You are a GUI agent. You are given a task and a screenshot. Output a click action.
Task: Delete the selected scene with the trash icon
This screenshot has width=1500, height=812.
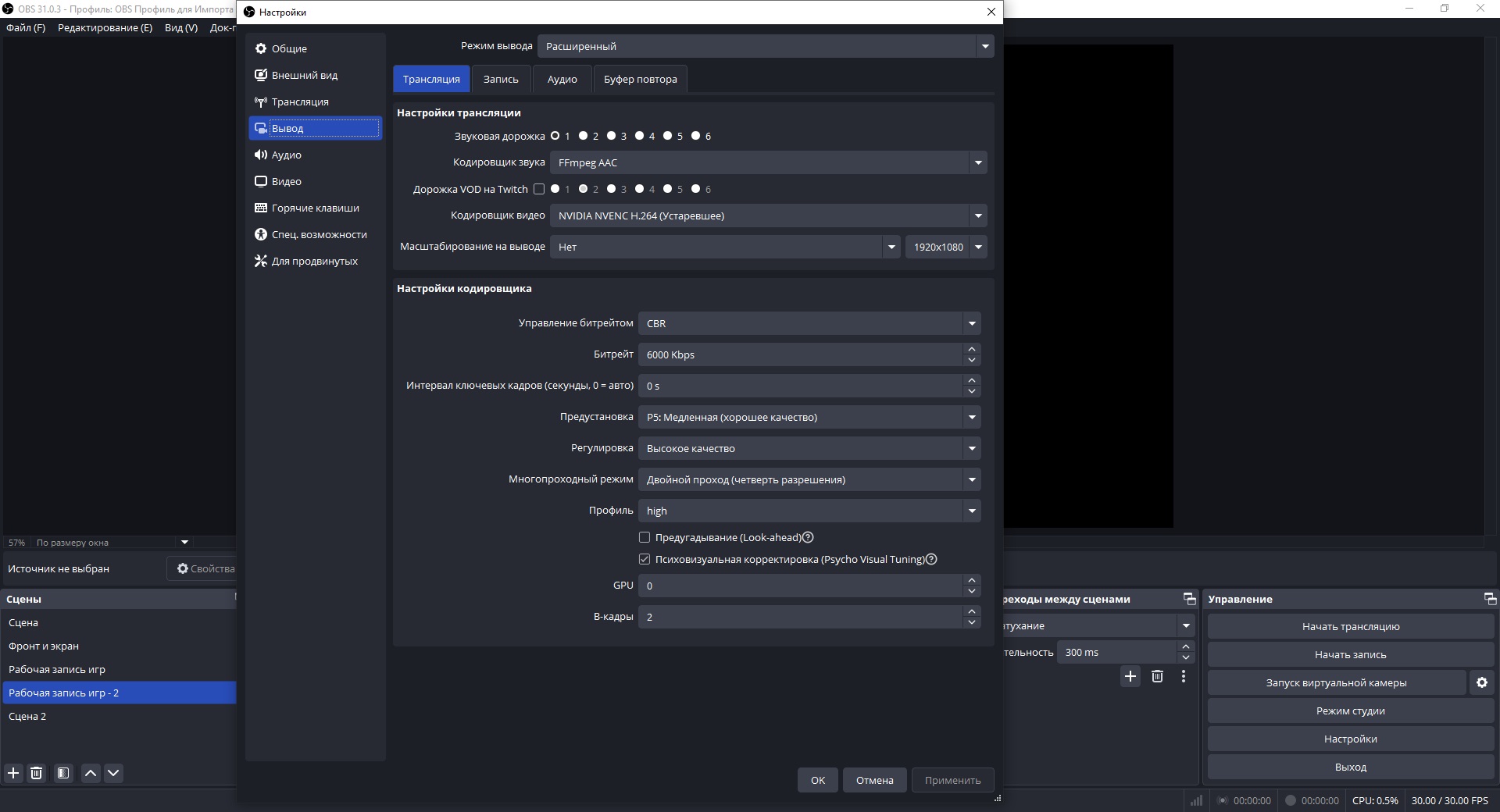(x=36, y=773)
